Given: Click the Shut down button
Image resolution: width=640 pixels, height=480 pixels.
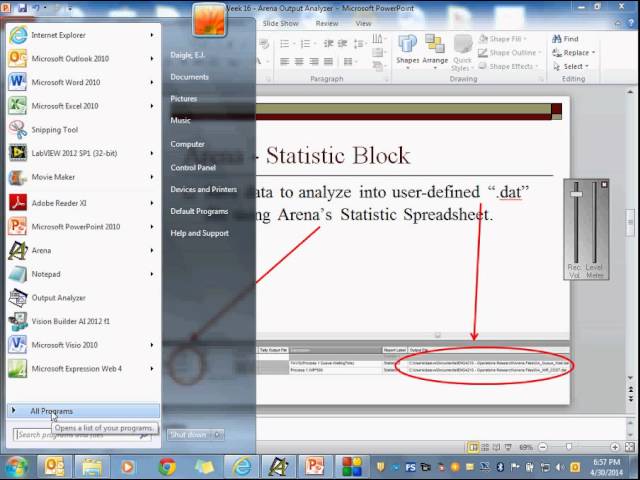Looking at the screenshot, I should 189,435.
